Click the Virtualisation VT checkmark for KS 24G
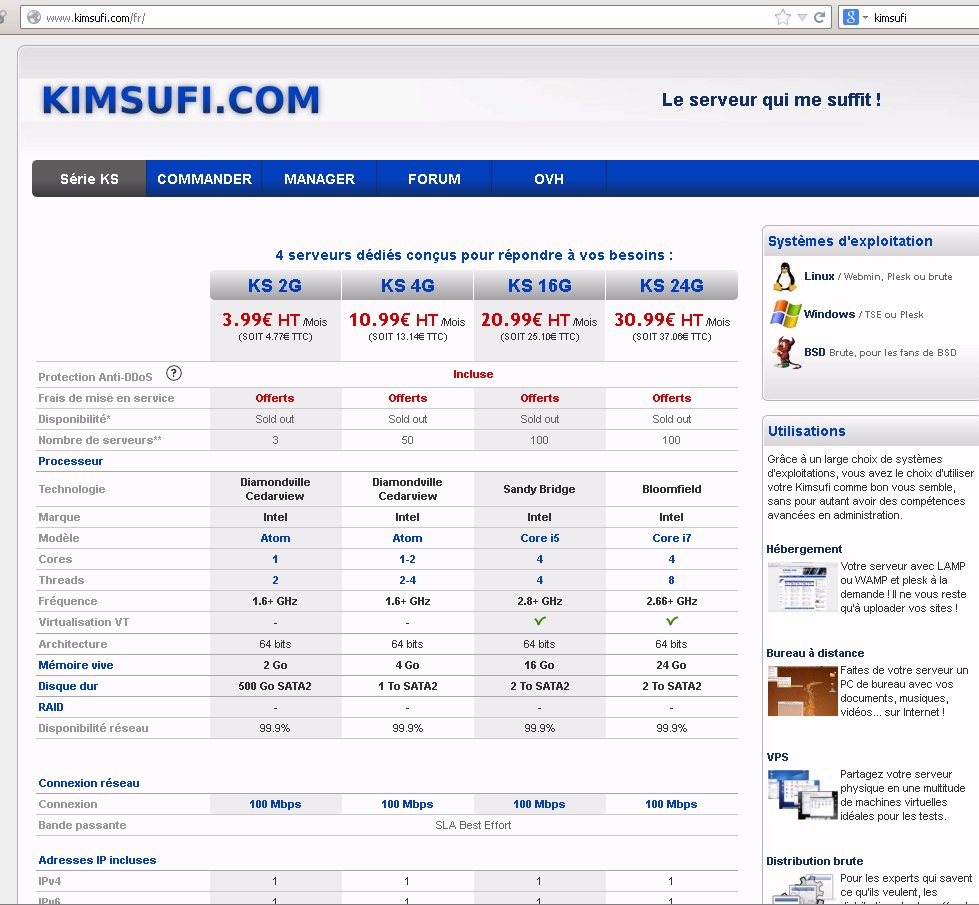The height and width of the screenshot is (905, 979). 672,621
